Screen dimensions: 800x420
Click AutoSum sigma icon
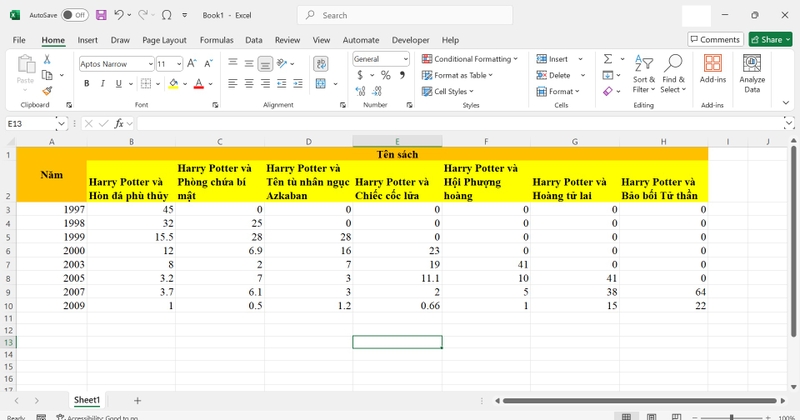point(608,59)
